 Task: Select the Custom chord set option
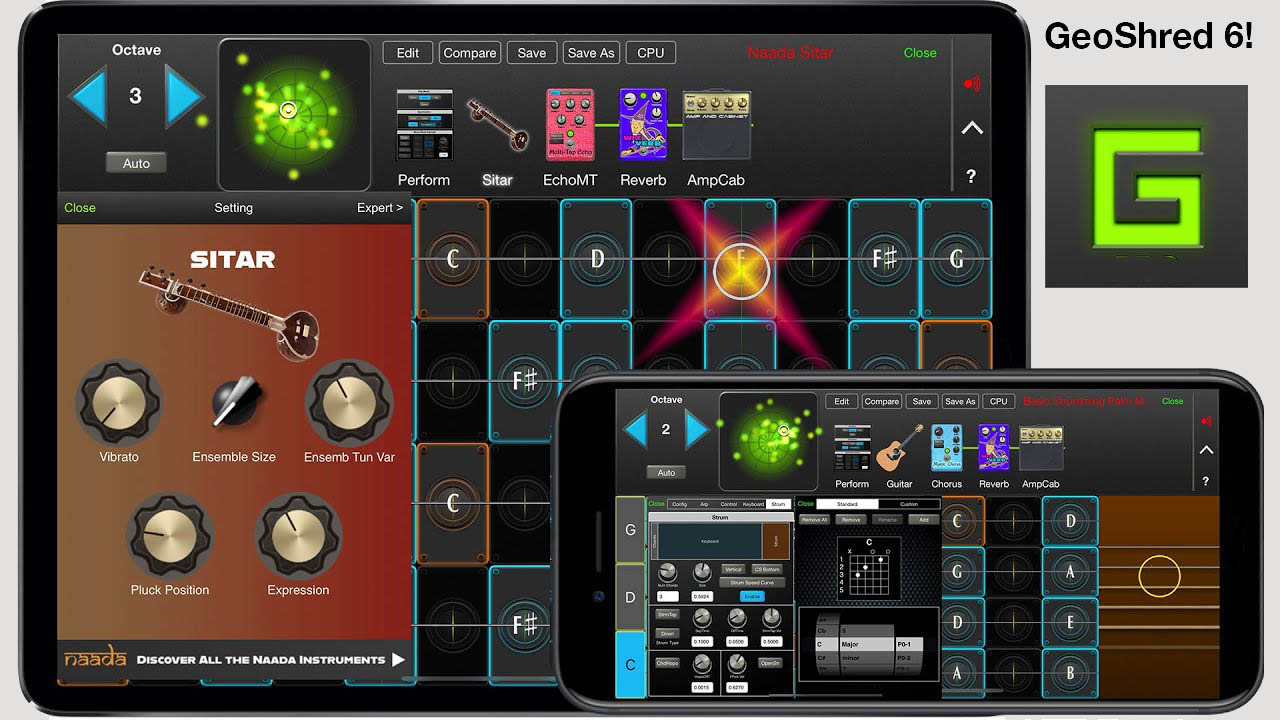point(909,504)
